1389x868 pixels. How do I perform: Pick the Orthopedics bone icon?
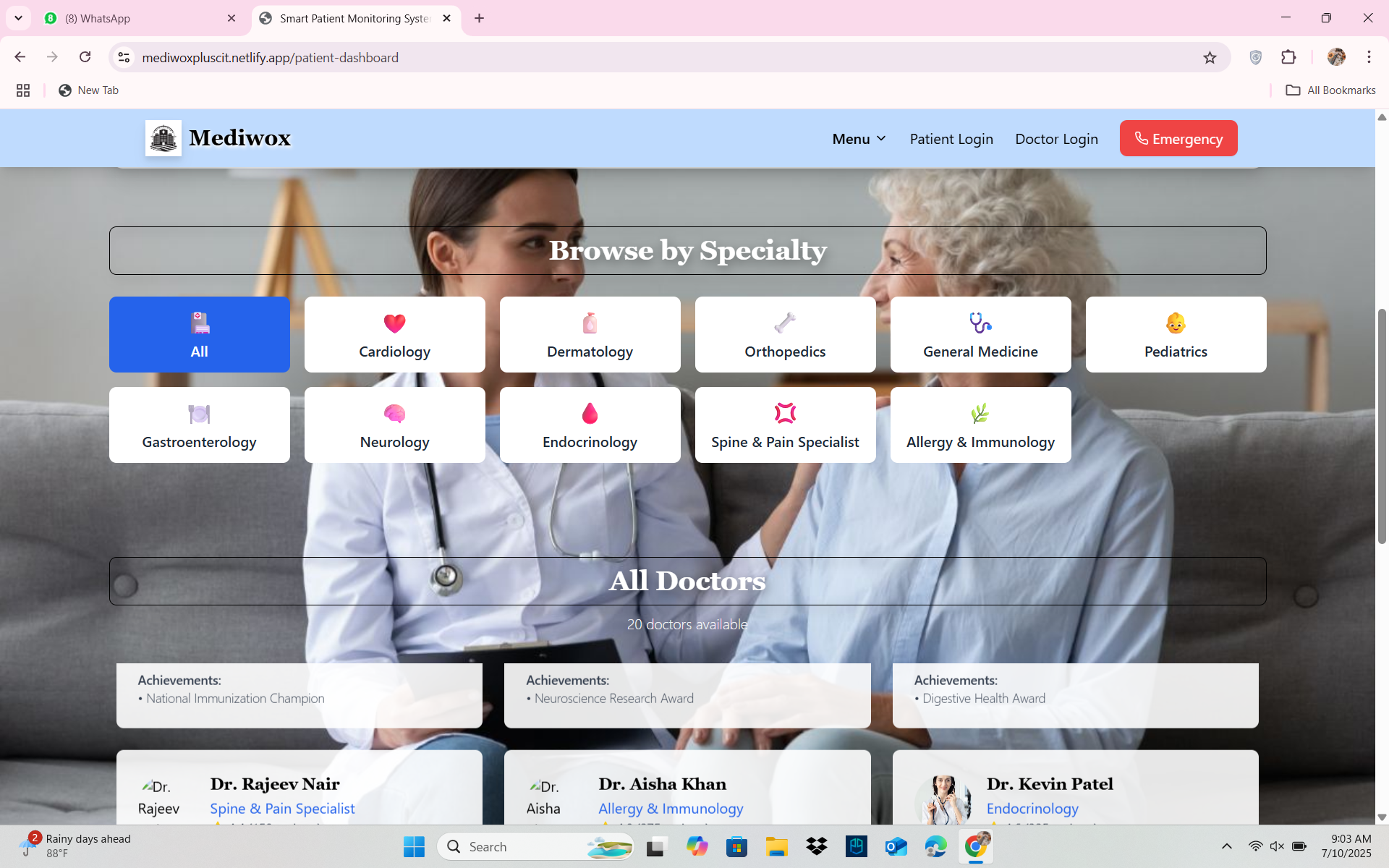[785, 323]
